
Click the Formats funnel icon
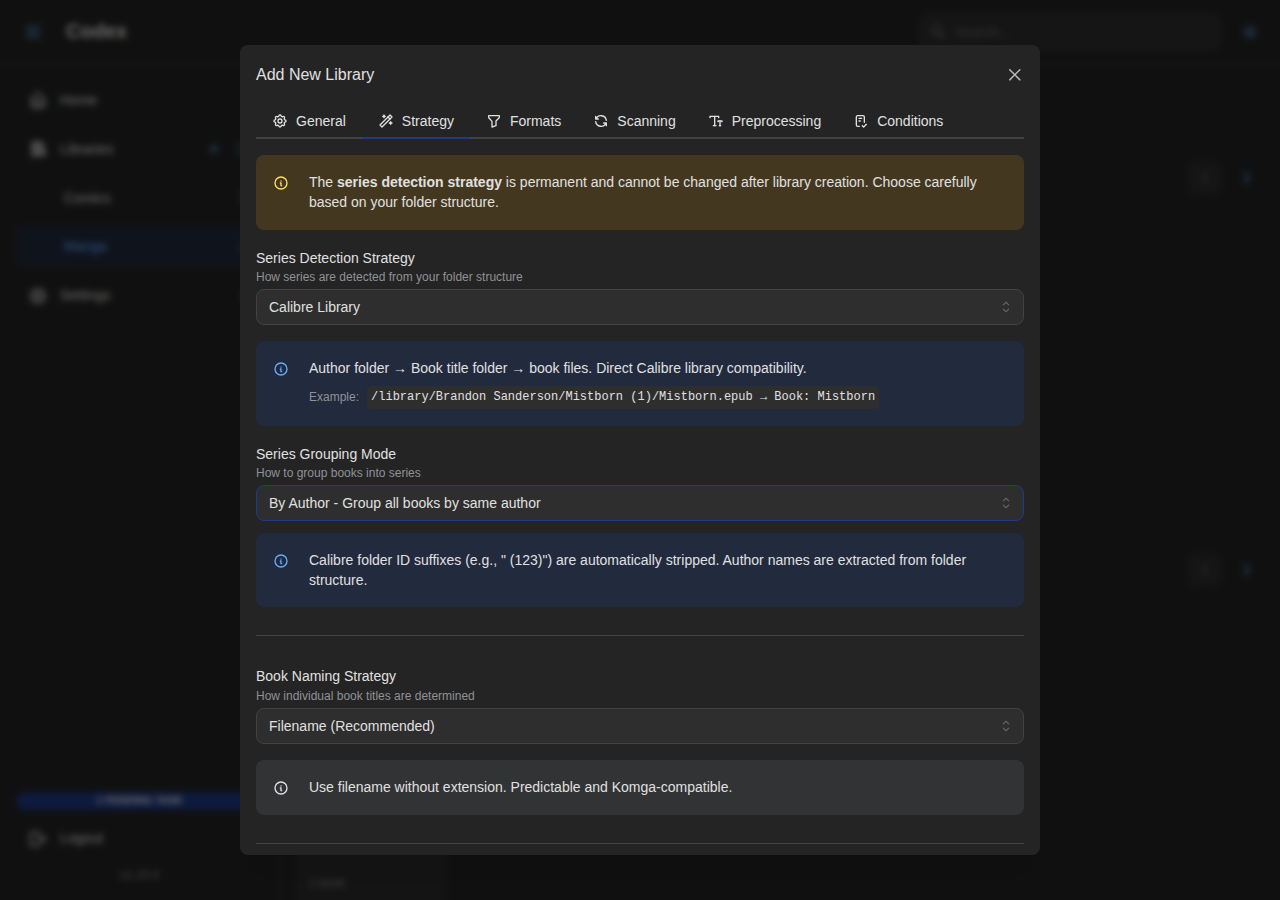click(494, 121)
